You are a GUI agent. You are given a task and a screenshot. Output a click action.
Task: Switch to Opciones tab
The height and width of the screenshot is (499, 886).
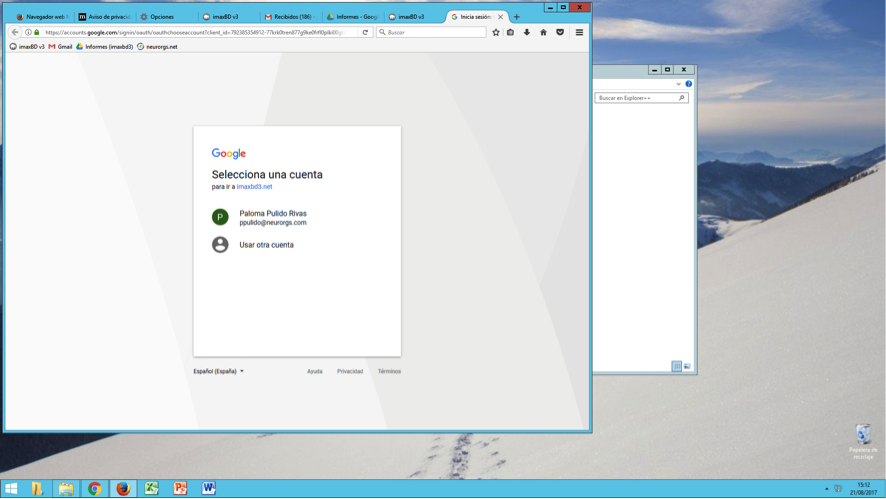pos(167,17)
